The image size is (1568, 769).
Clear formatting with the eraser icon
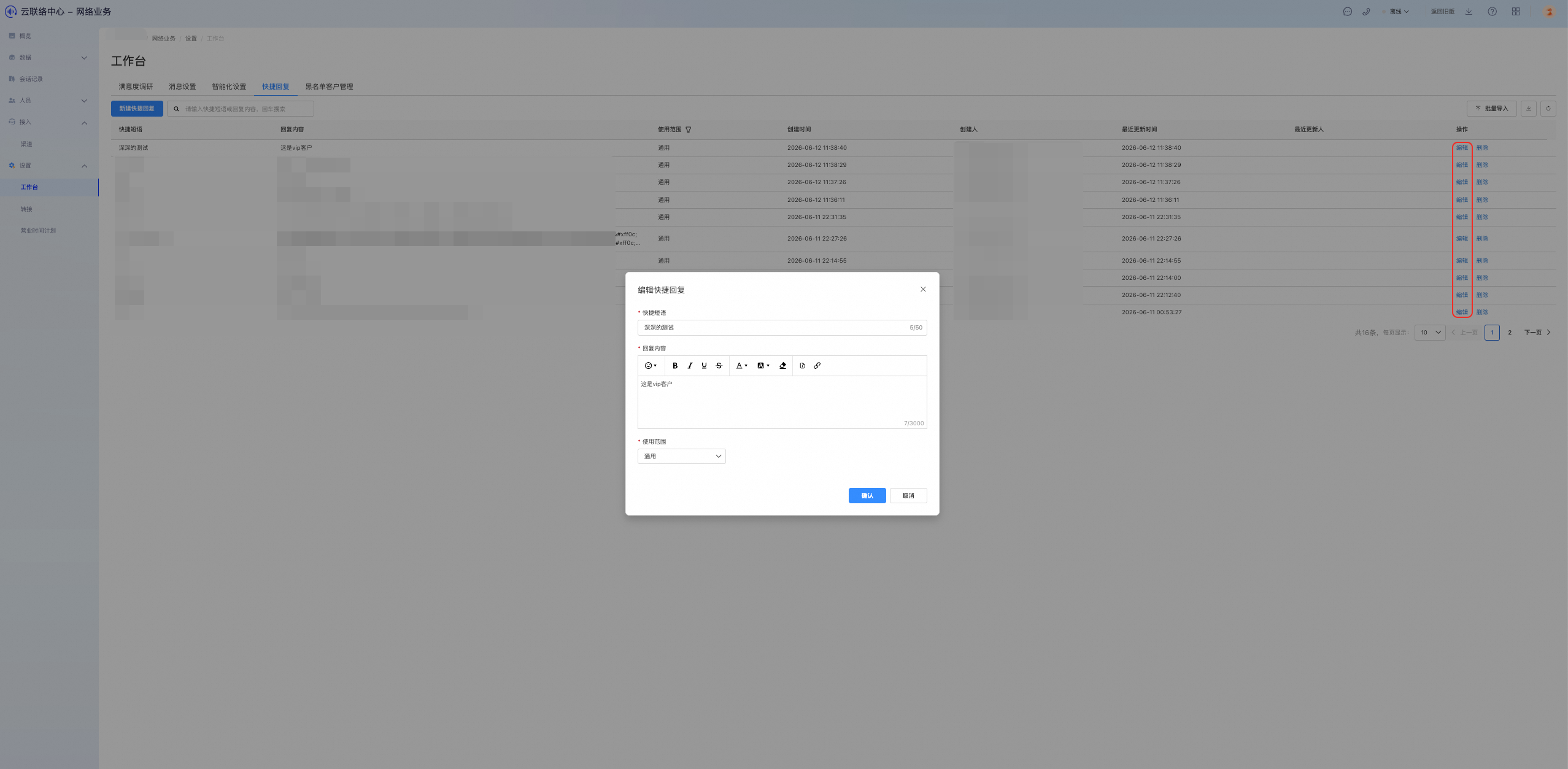click(x=782, y=366)
